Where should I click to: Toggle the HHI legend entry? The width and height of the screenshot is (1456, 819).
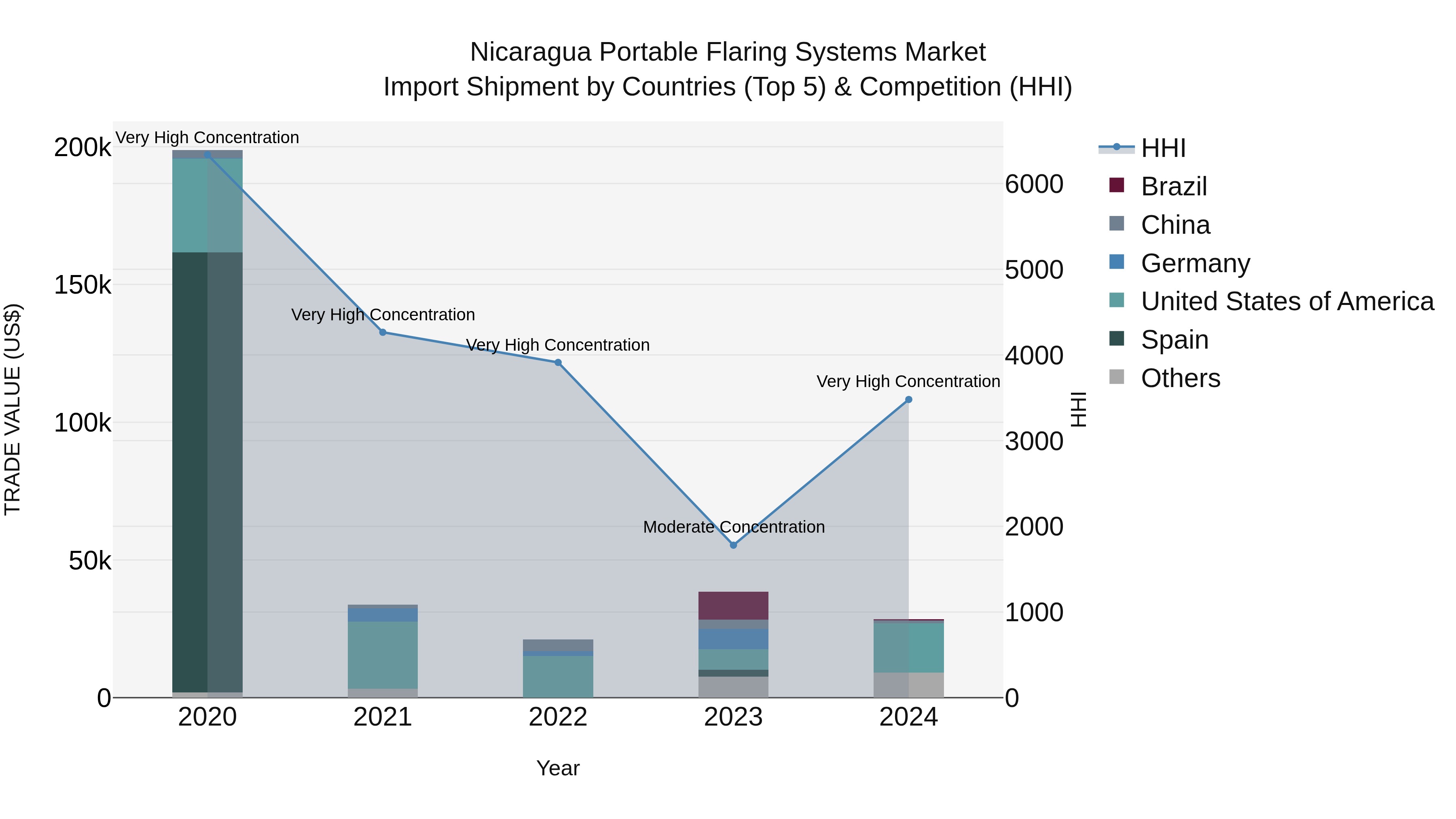click(1142, 148)
